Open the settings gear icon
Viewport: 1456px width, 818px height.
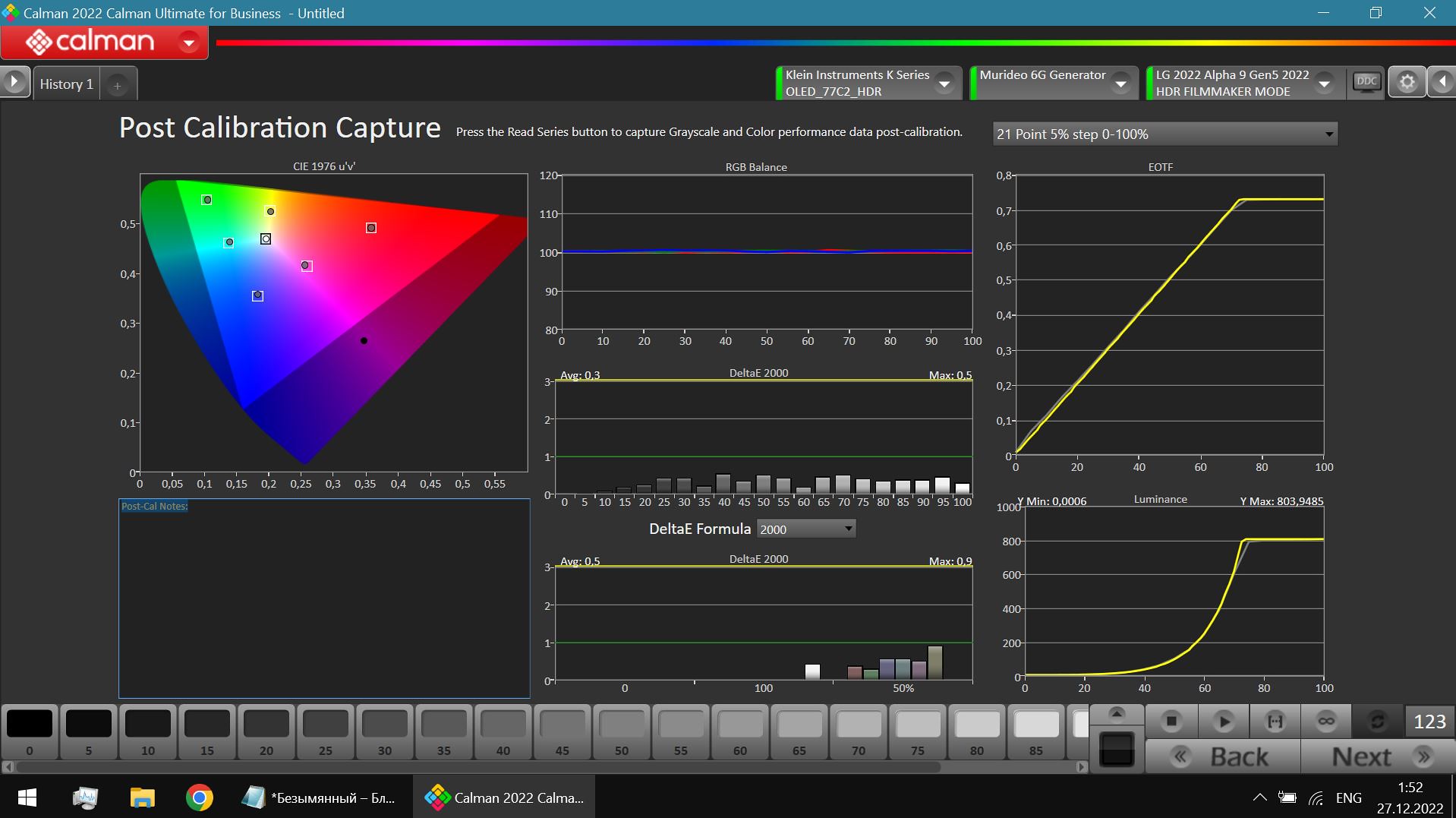tap(1407, 82)
